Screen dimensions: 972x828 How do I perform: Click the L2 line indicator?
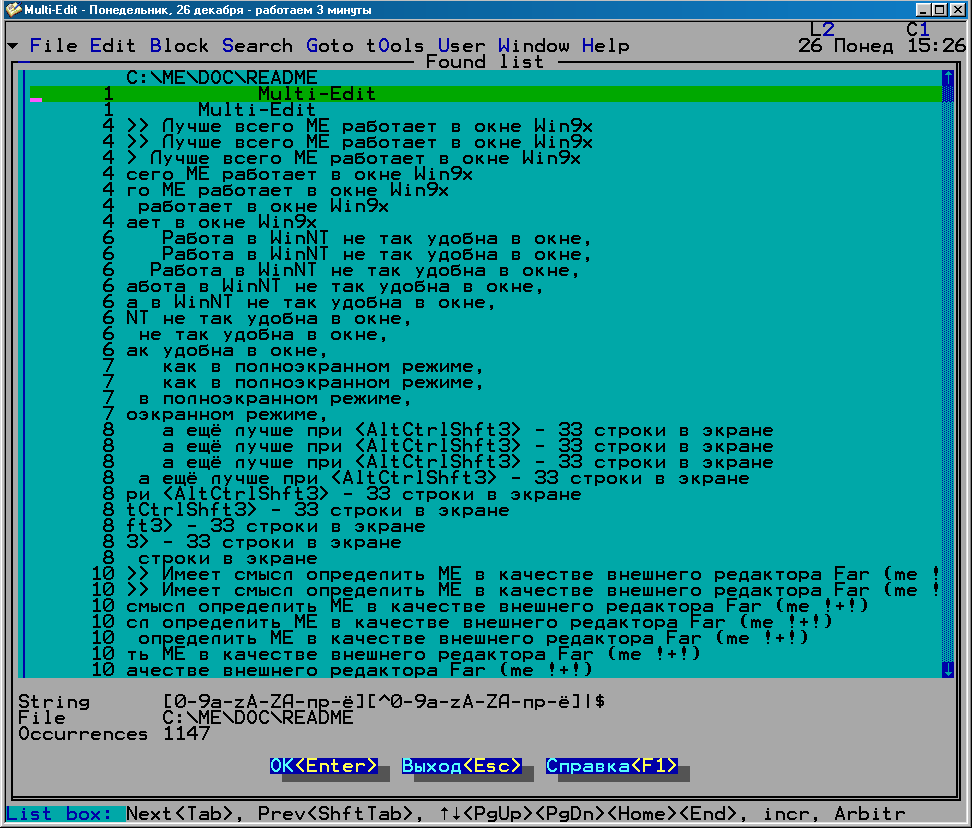point(822,29)
